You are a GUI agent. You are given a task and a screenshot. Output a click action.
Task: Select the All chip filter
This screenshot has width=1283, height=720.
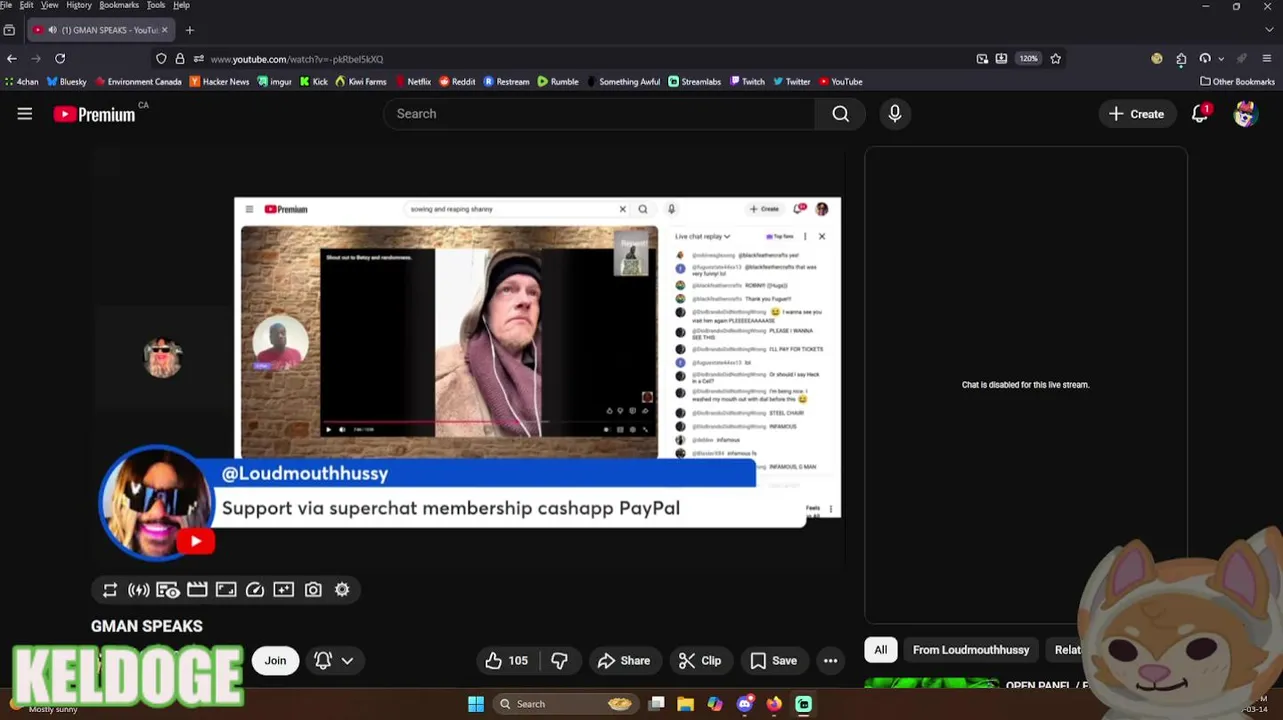click(881, 650)
